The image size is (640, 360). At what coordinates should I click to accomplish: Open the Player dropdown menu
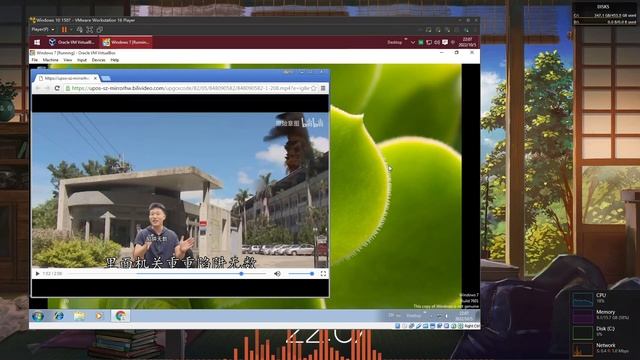(43, 29)
